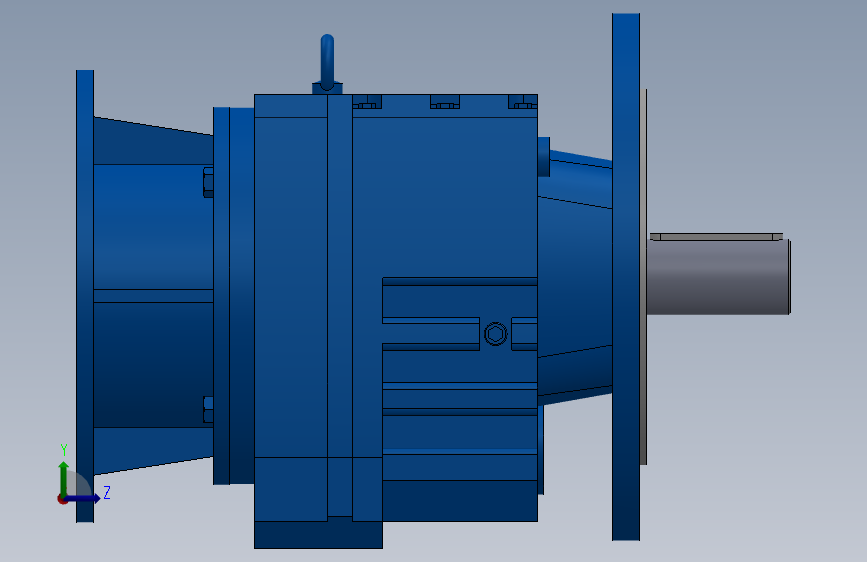Select the lower hex bolt on adapter flange

pyautogui.click(x=208, y=410)
